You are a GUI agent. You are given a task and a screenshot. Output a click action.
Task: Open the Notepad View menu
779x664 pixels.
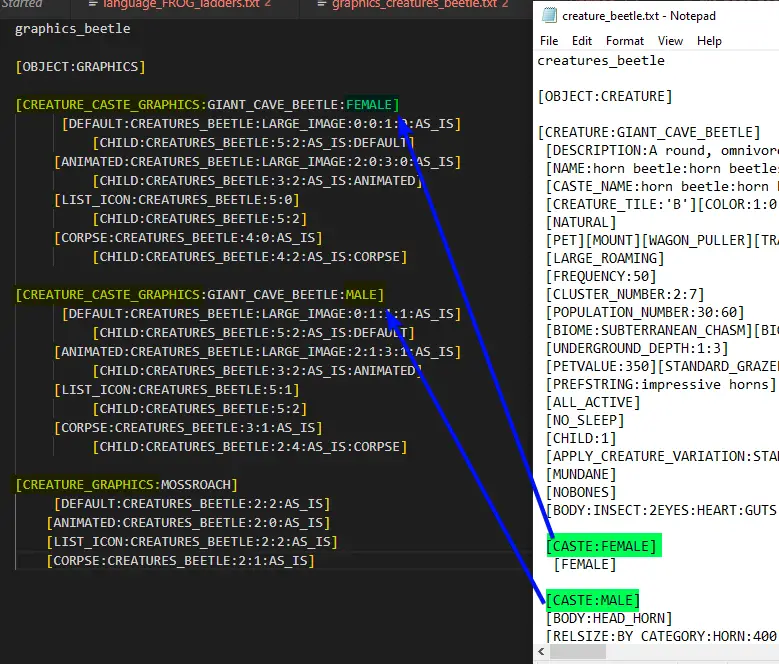(670, 41)
